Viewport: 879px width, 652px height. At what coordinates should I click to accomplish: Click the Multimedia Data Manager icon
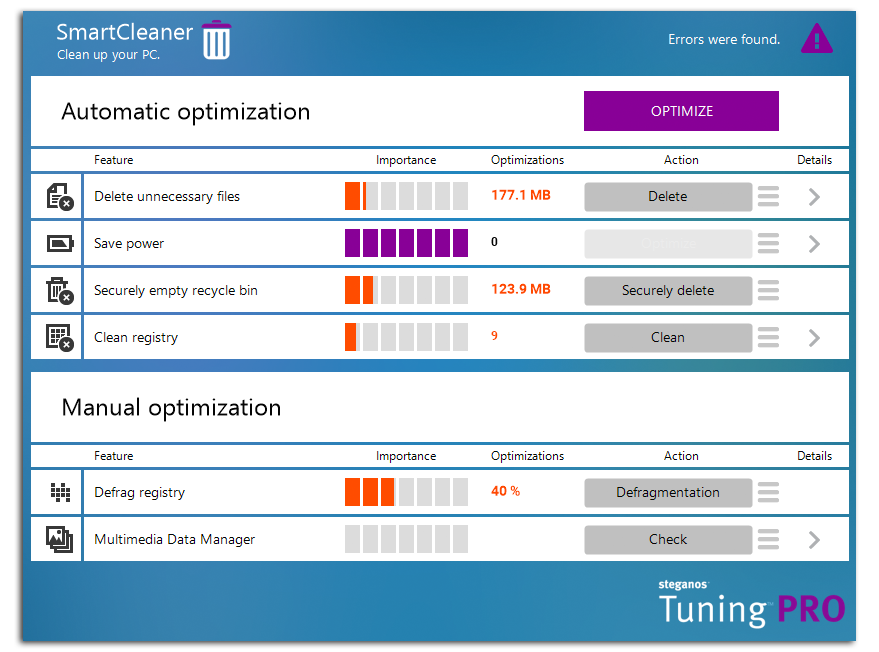59,540
